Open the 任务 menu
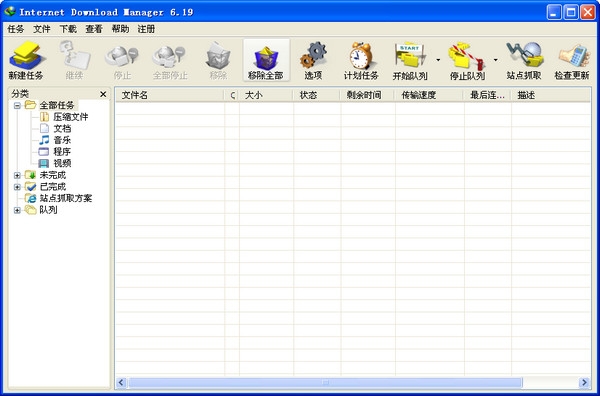This screenshot has width=600, height=396. [x=16, y=29]
